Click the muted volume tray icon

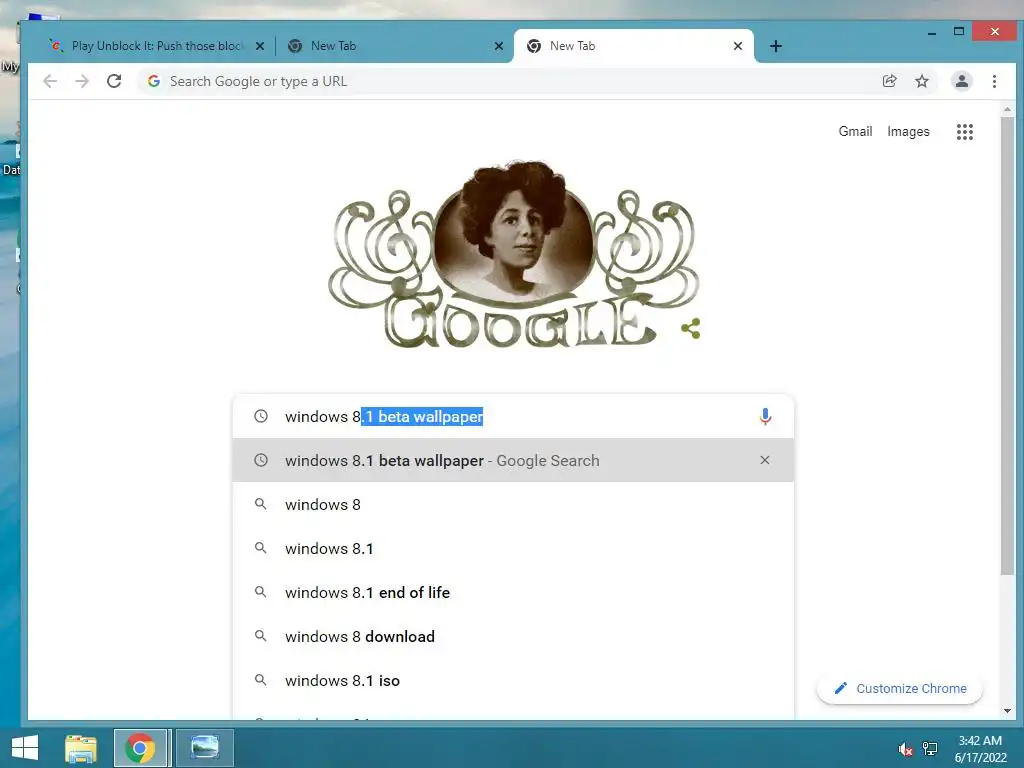[906, 748]
